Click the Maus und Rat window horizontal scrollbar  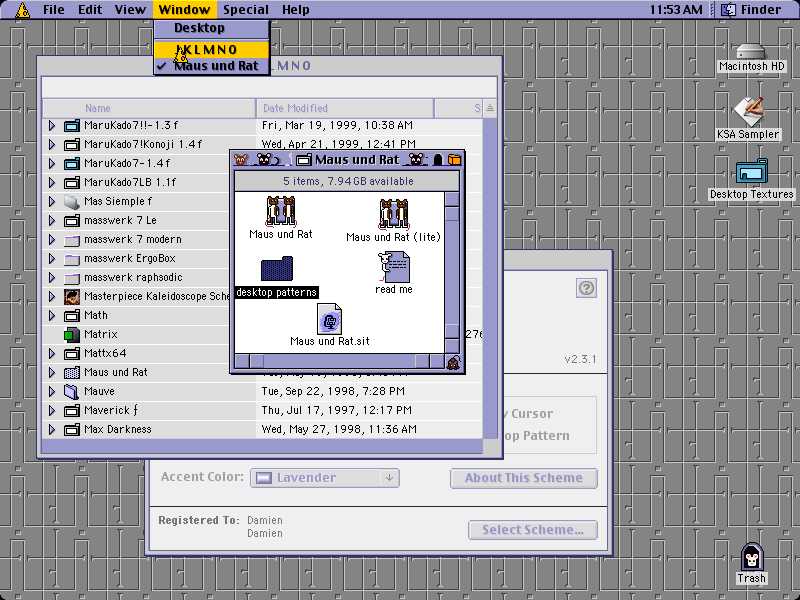coord(339,361)
